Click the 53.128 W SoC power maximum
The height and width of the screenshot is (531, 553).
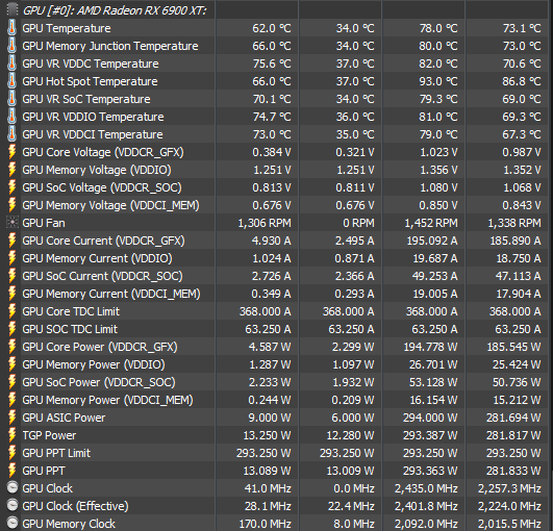(433, 383)
